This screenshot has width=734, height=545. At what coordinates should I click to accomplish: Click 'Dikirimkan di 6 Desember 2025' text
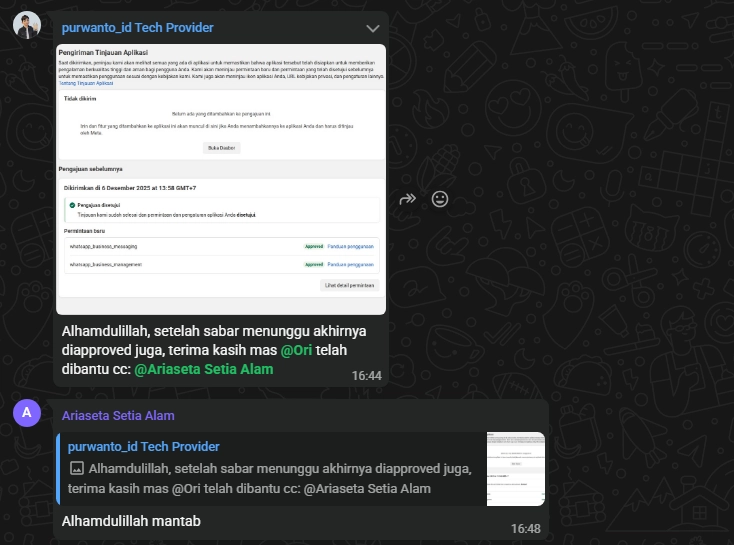coord(130,188)
